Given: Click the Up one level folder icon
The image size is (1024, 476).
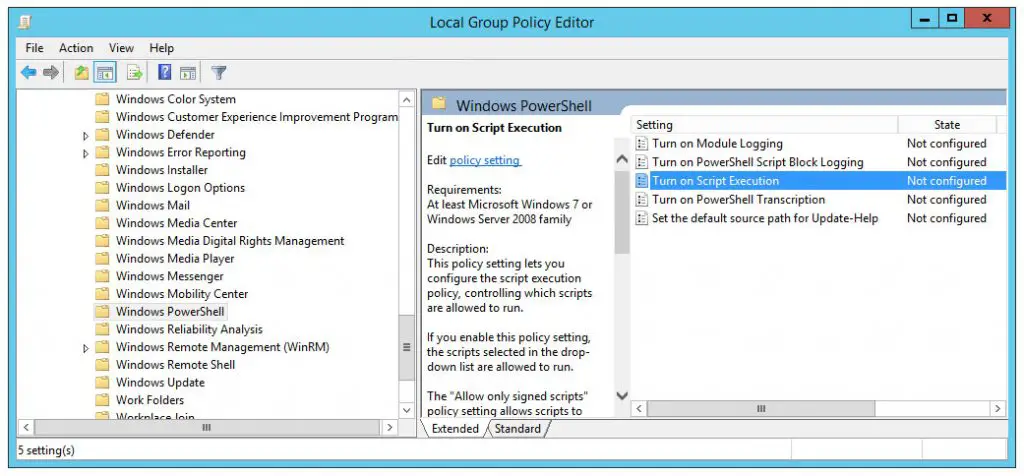Looking at the screenshot, I should pos(82,72).
